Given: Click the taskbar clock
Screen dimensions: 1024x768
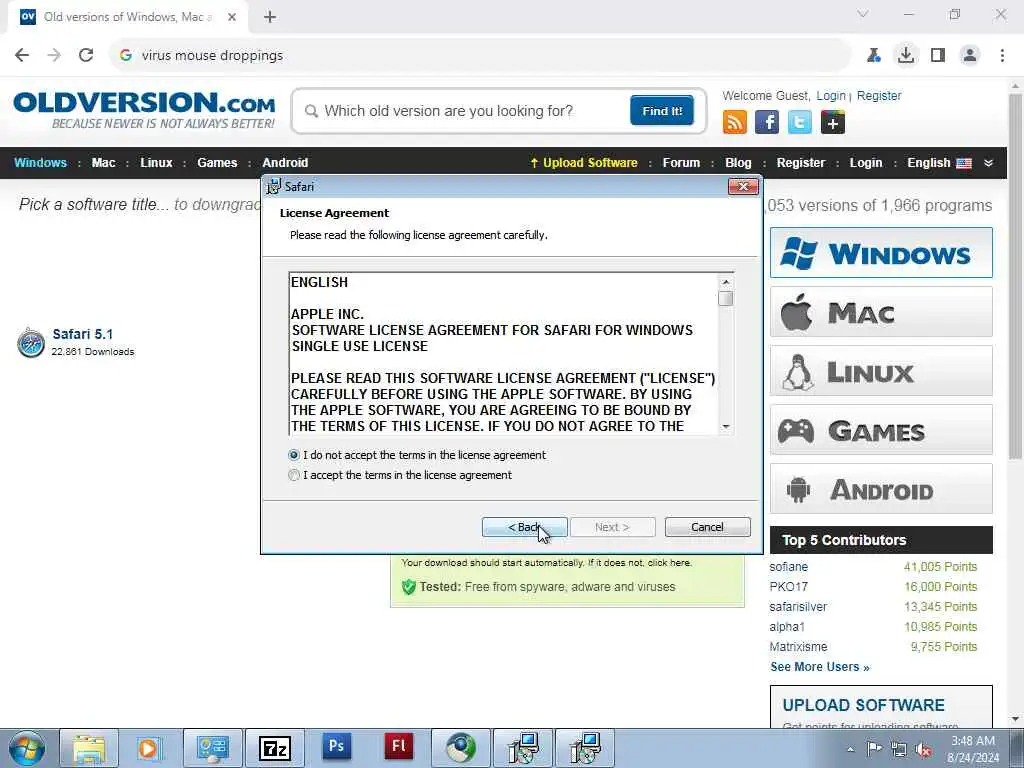Looking at the screenshot, I should 973,749.
